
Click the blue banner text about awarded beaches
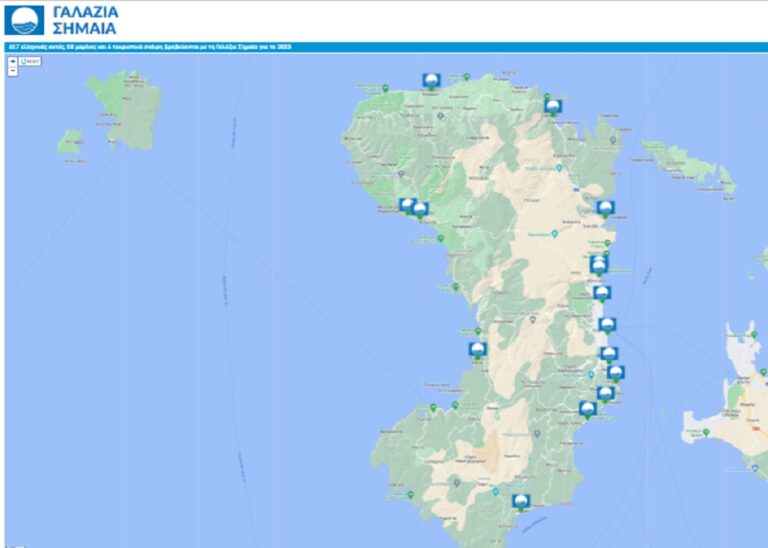tap(150, 47)
